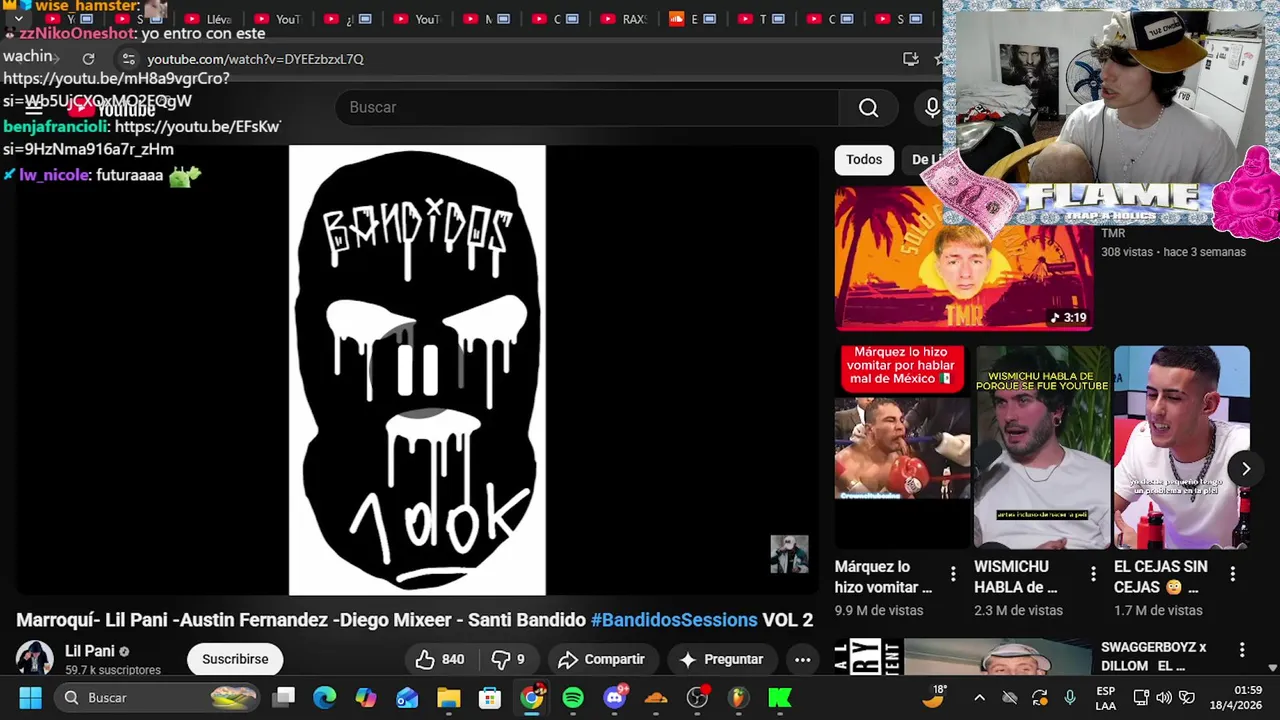Click the Preguntar ask button
This screenshot has width=1280, height=720.
721,659
